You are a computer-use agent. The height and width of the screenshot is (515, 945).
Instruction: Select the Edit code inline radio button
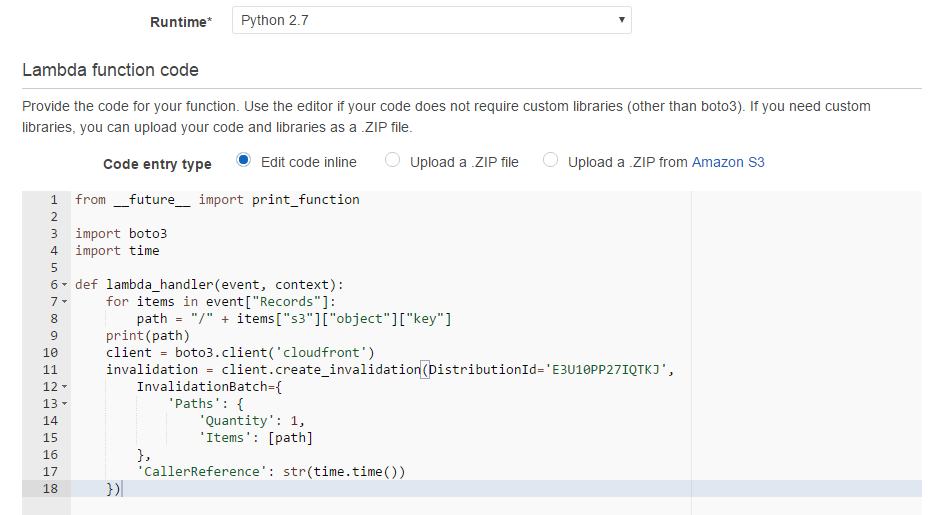243,160
